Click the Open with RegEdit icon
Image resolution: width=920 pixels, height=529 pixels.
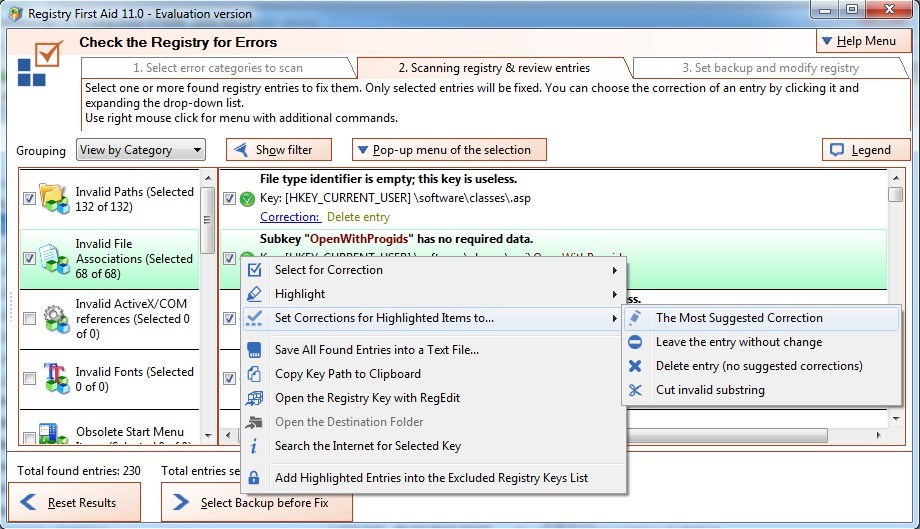tap(255, 398)
